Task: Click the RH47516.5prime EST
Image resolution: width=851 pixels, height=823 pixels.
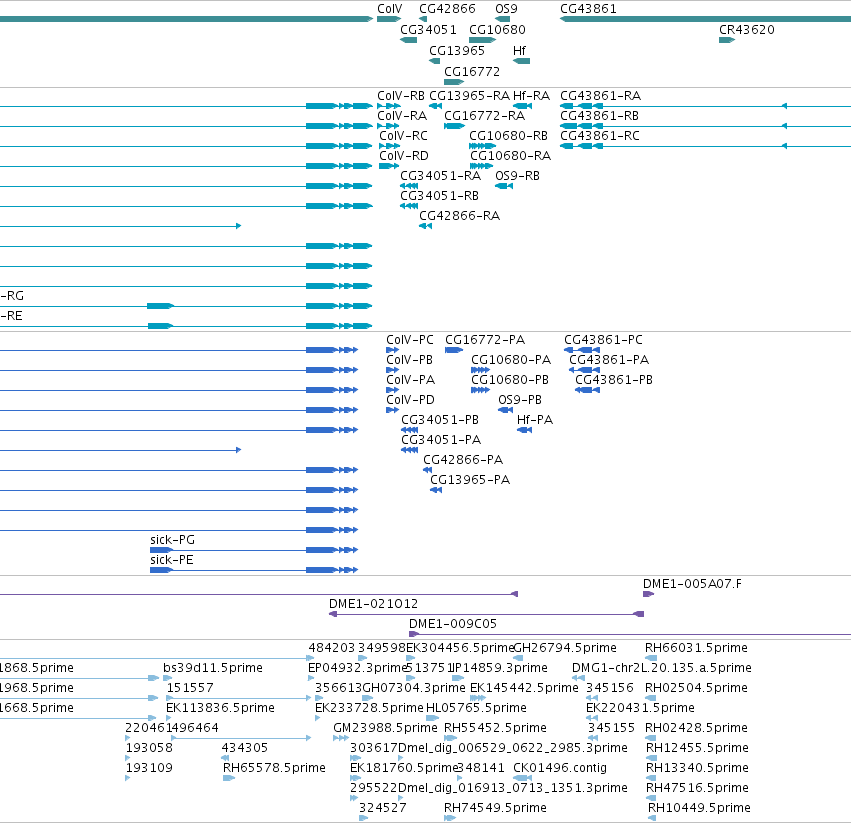Action: coord(651,798)
